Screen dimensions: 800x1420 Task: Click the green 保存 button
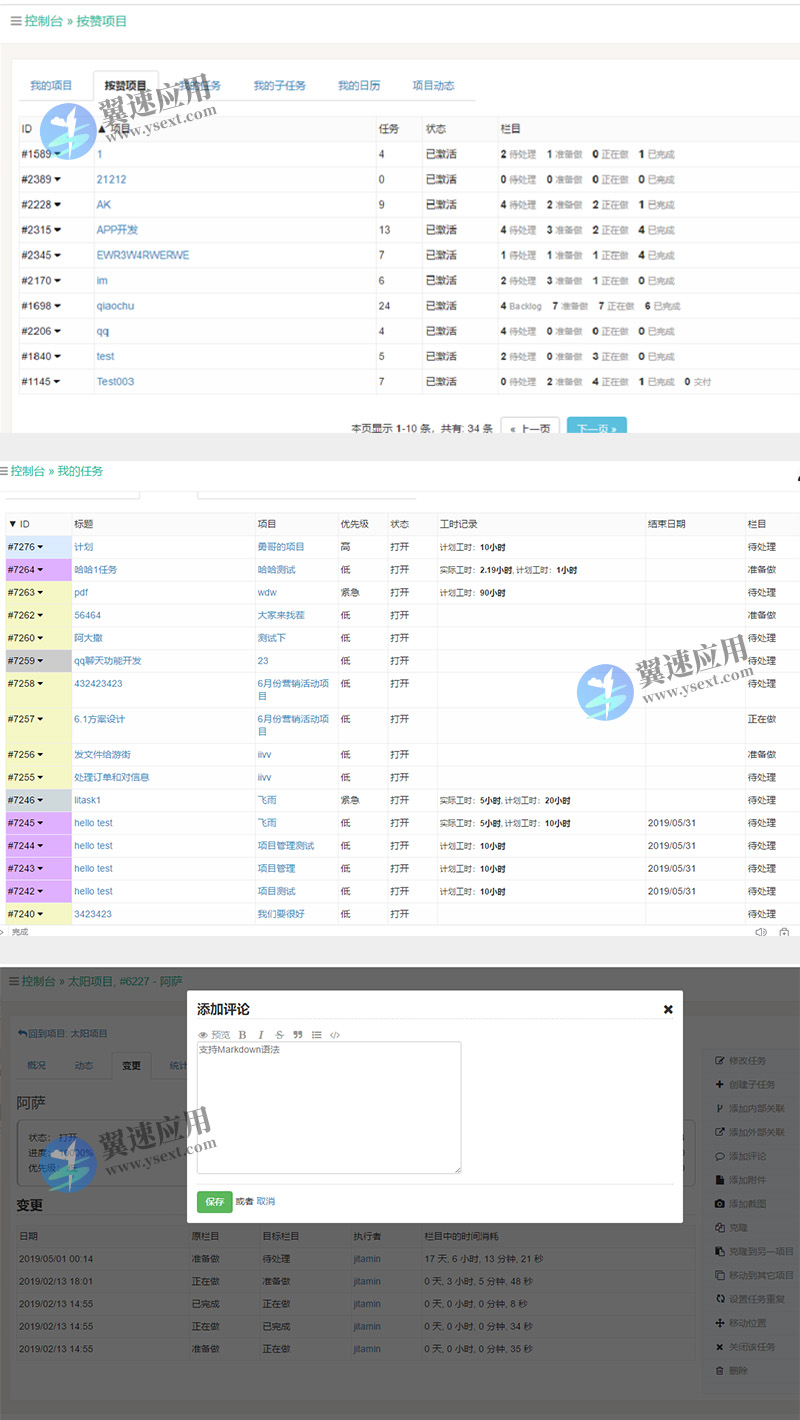tap(214, 1201)
